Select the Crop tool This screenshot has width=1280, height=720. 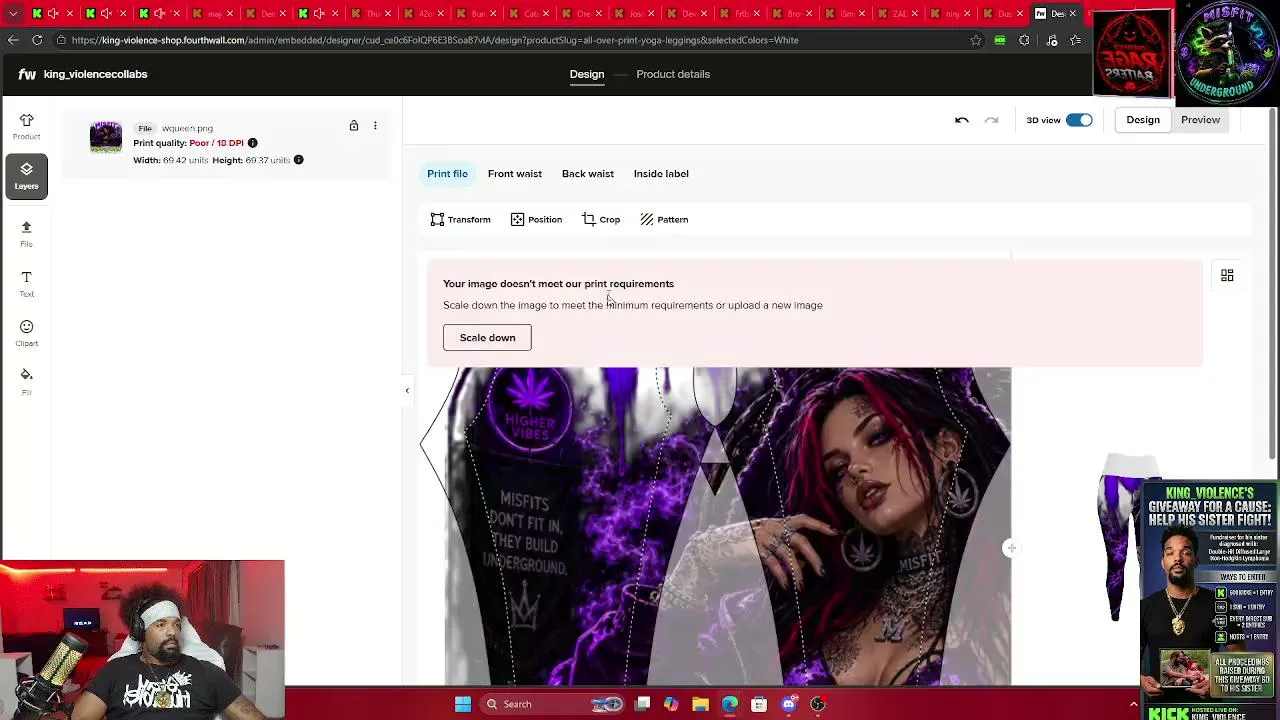pos(601,220)
